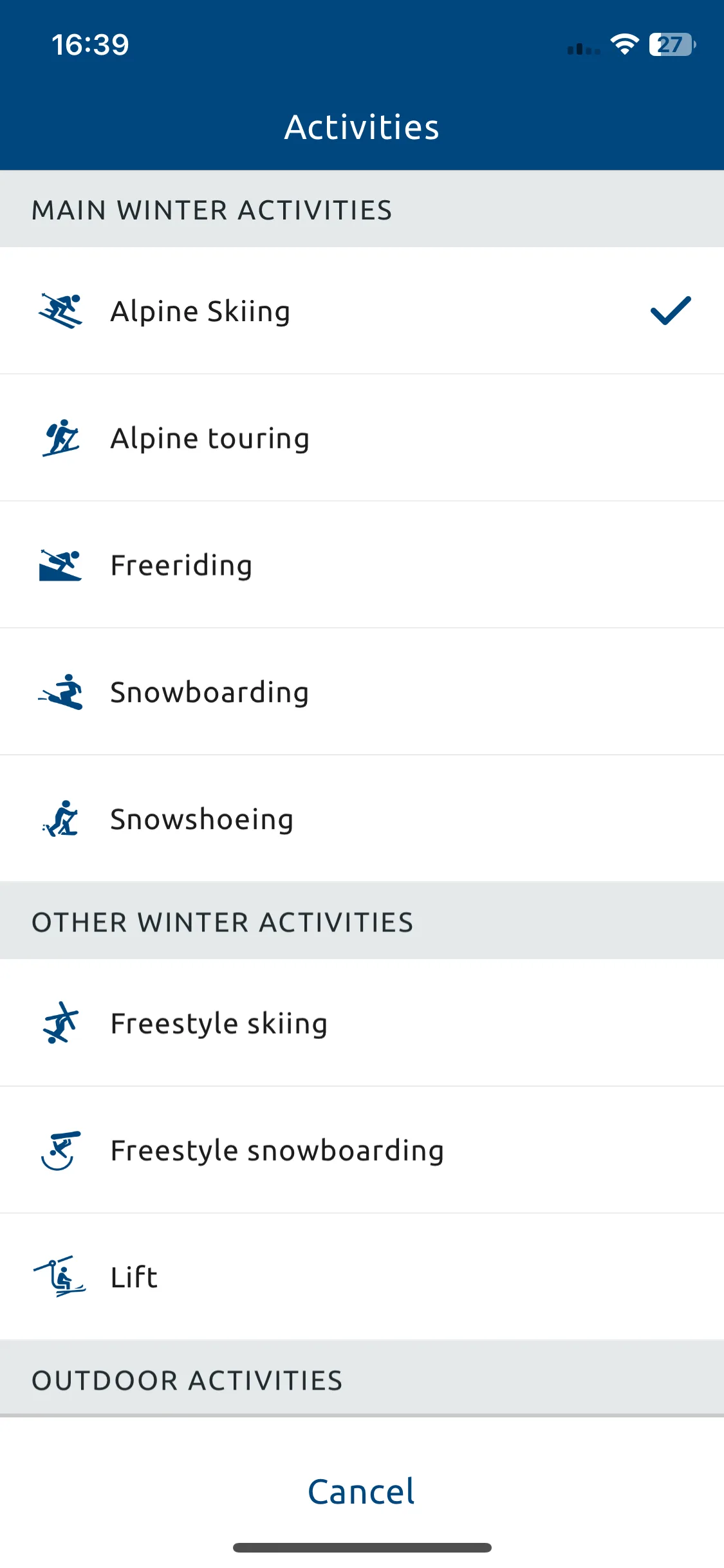Select Lift as the activity
Screen dimensions: 724x1568
[362, 1277]
